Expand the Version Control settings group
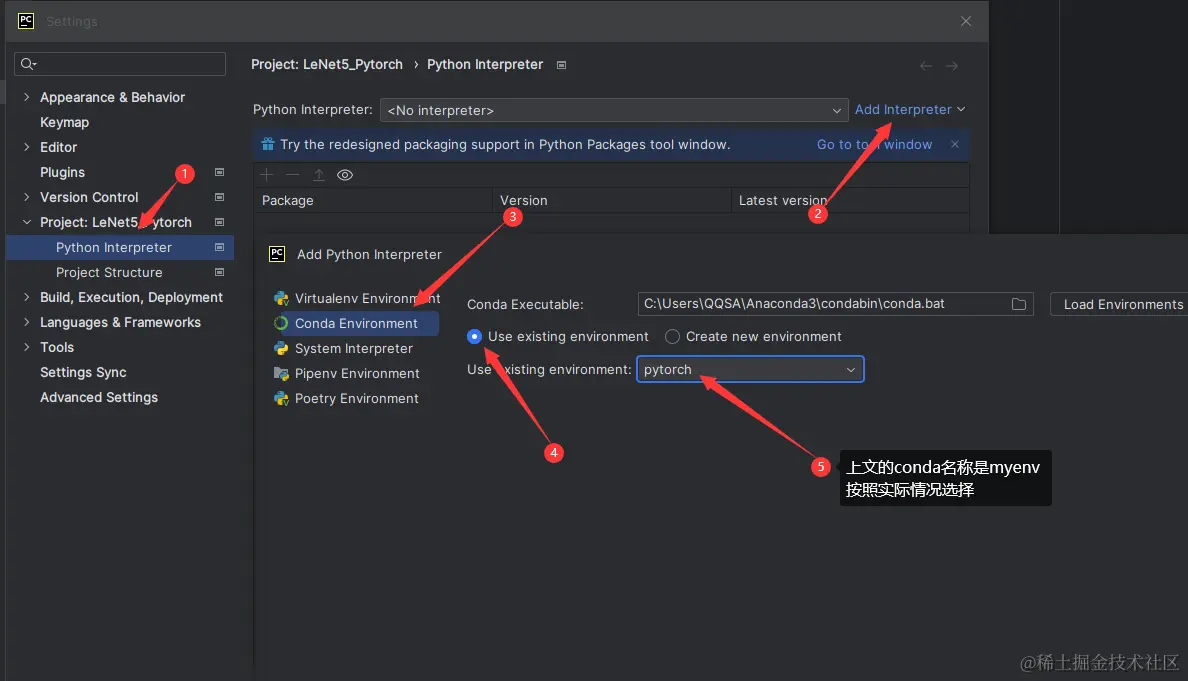The width and height of the screenshot is (1188, 681). [x=27, y=197]
